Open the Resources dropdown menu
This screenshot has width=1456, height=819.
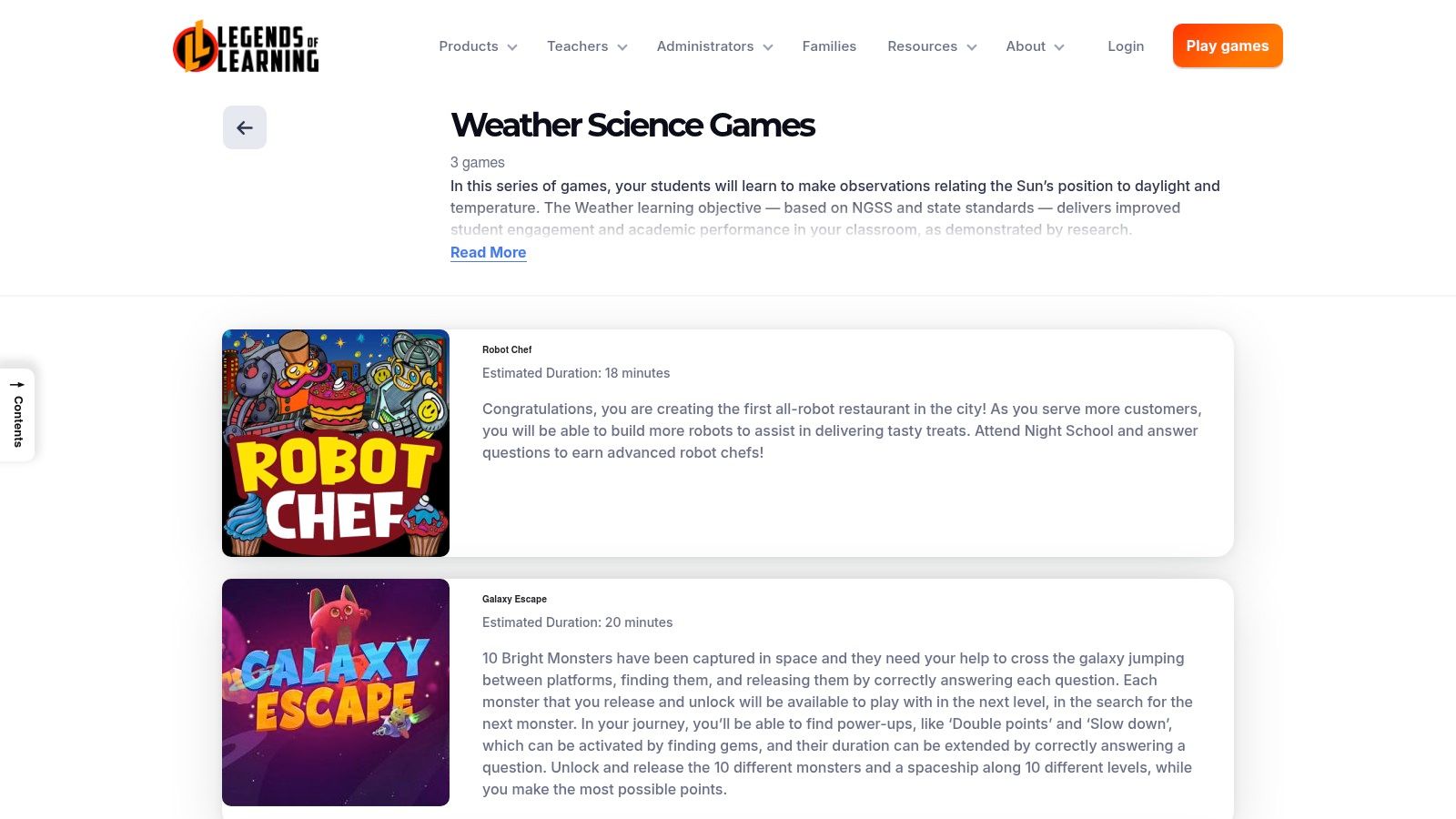point(931,45)
